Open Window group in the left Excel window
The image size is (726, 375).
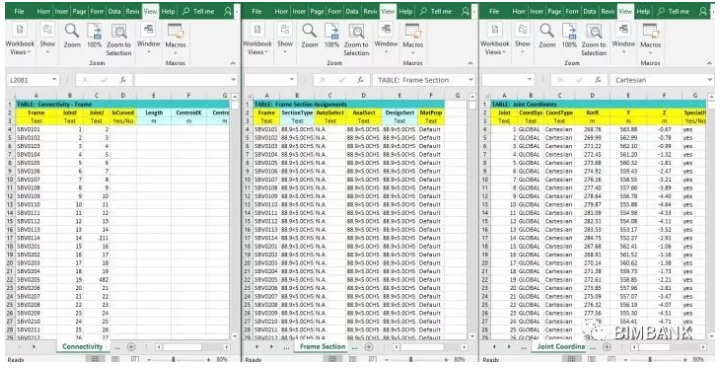click(148, 39)
